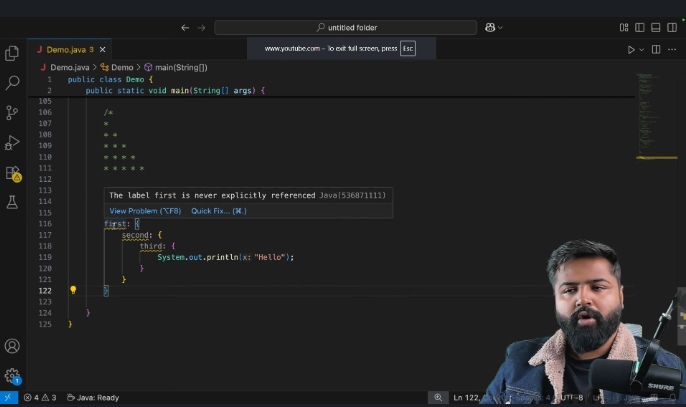Toggle the secondary sidebar visibility
This screenshot has width=686, height=407.
click(x=672, y=28)
